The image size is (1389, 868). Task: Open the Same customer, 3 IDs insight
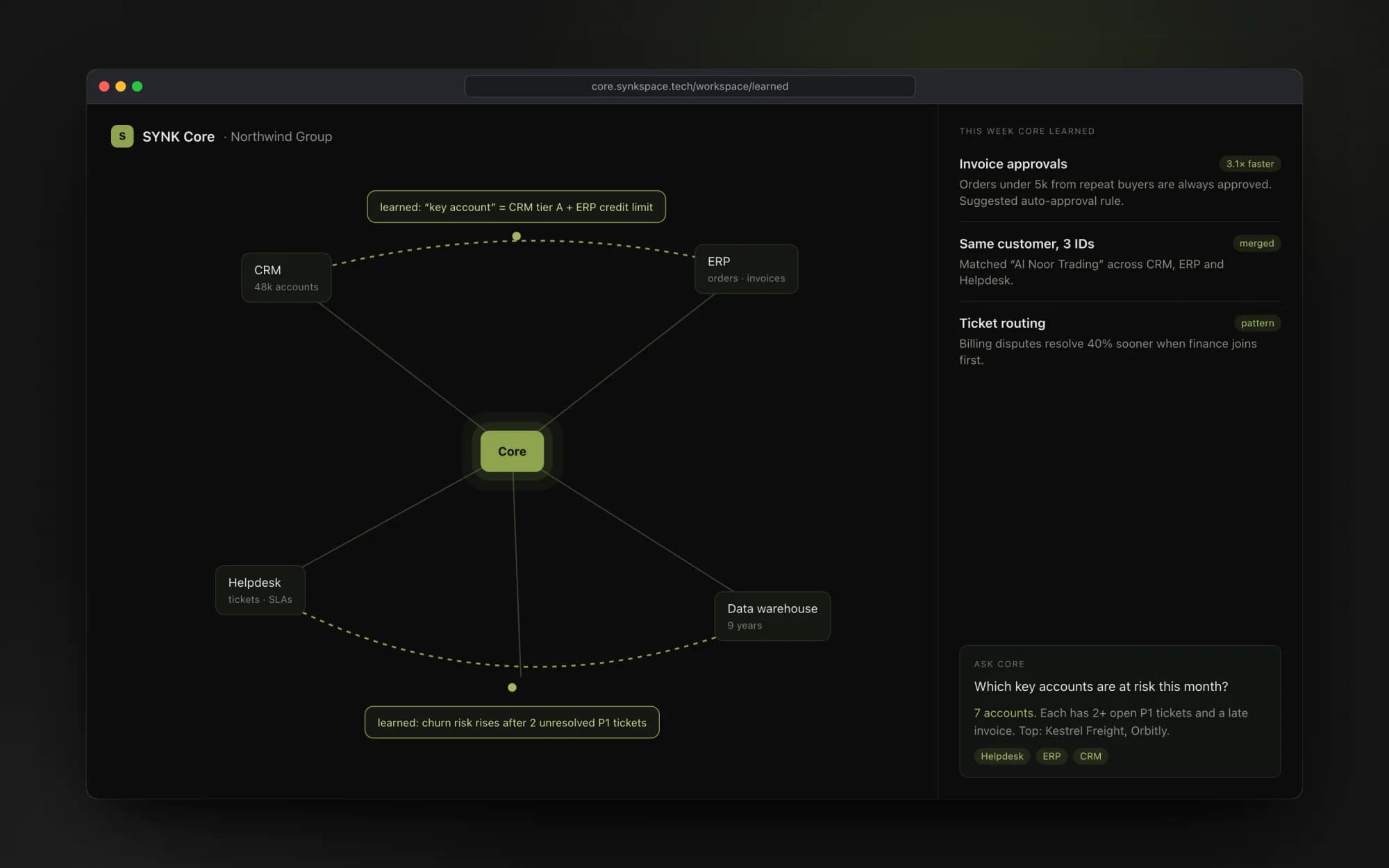(1120, 262)
